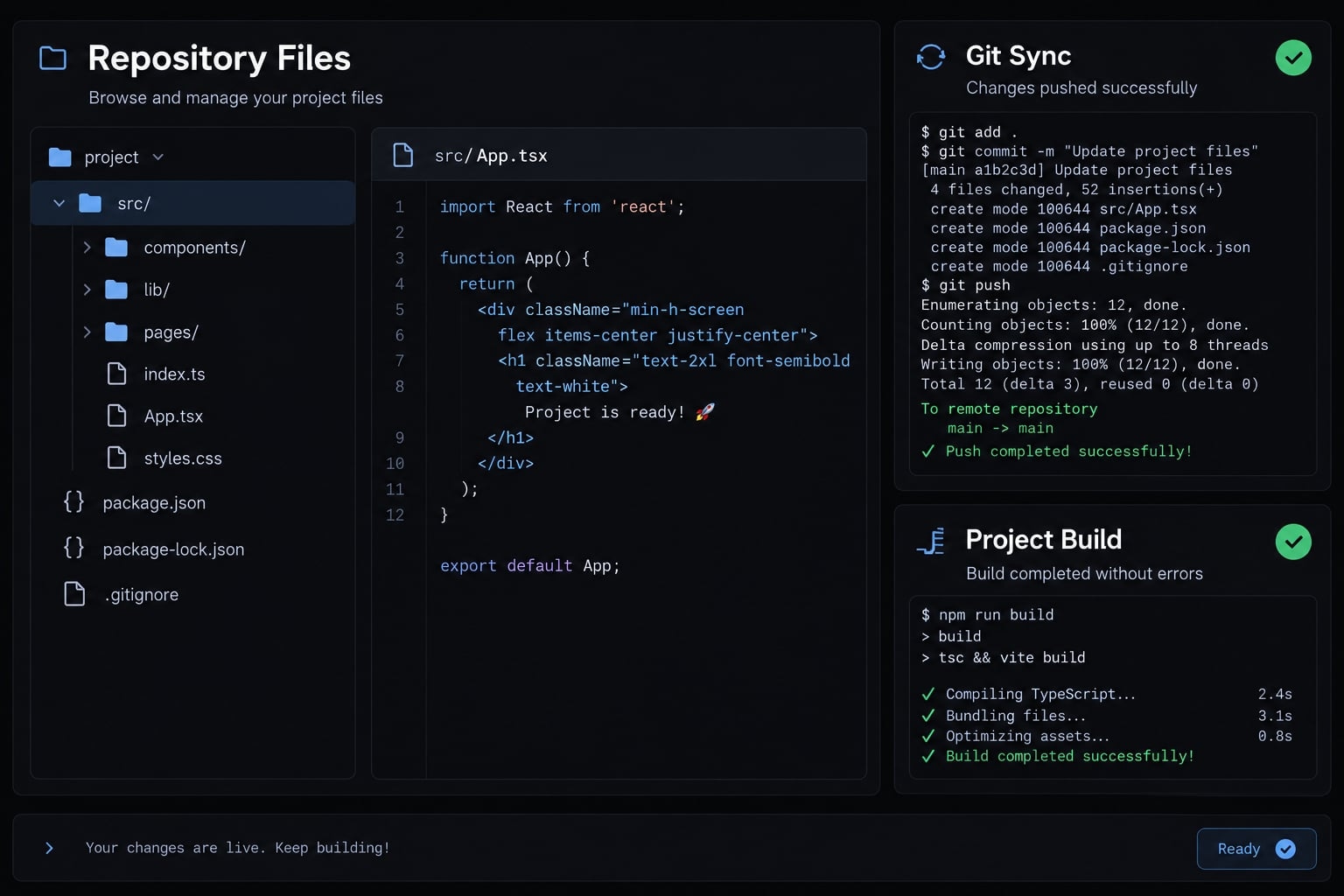Click the 'Compiling TypeScript...' build step

click(1040, 694)
